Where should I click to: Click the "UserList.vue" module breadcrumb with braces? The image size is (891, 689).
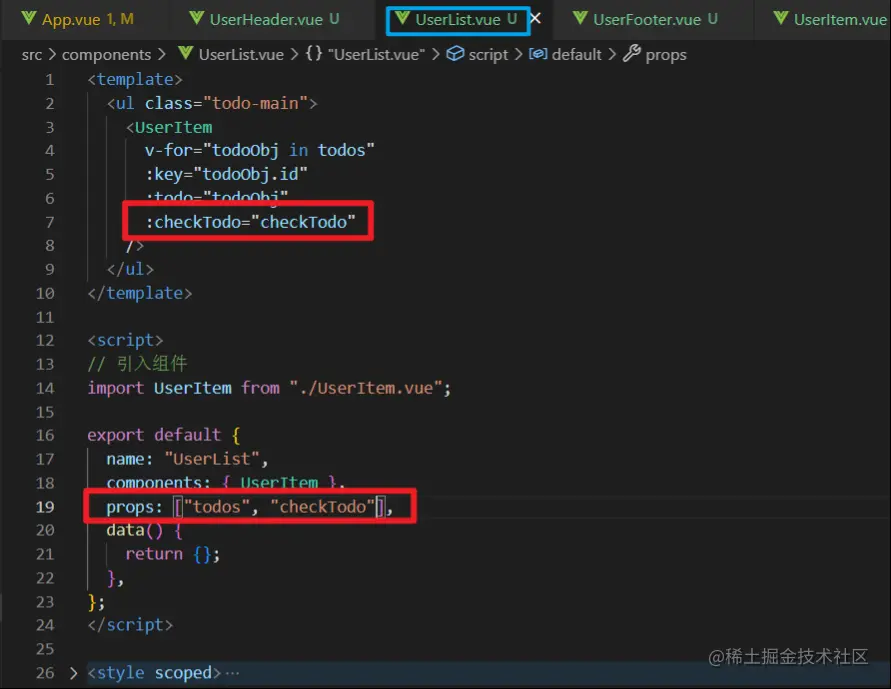click(x=376, y=55)
